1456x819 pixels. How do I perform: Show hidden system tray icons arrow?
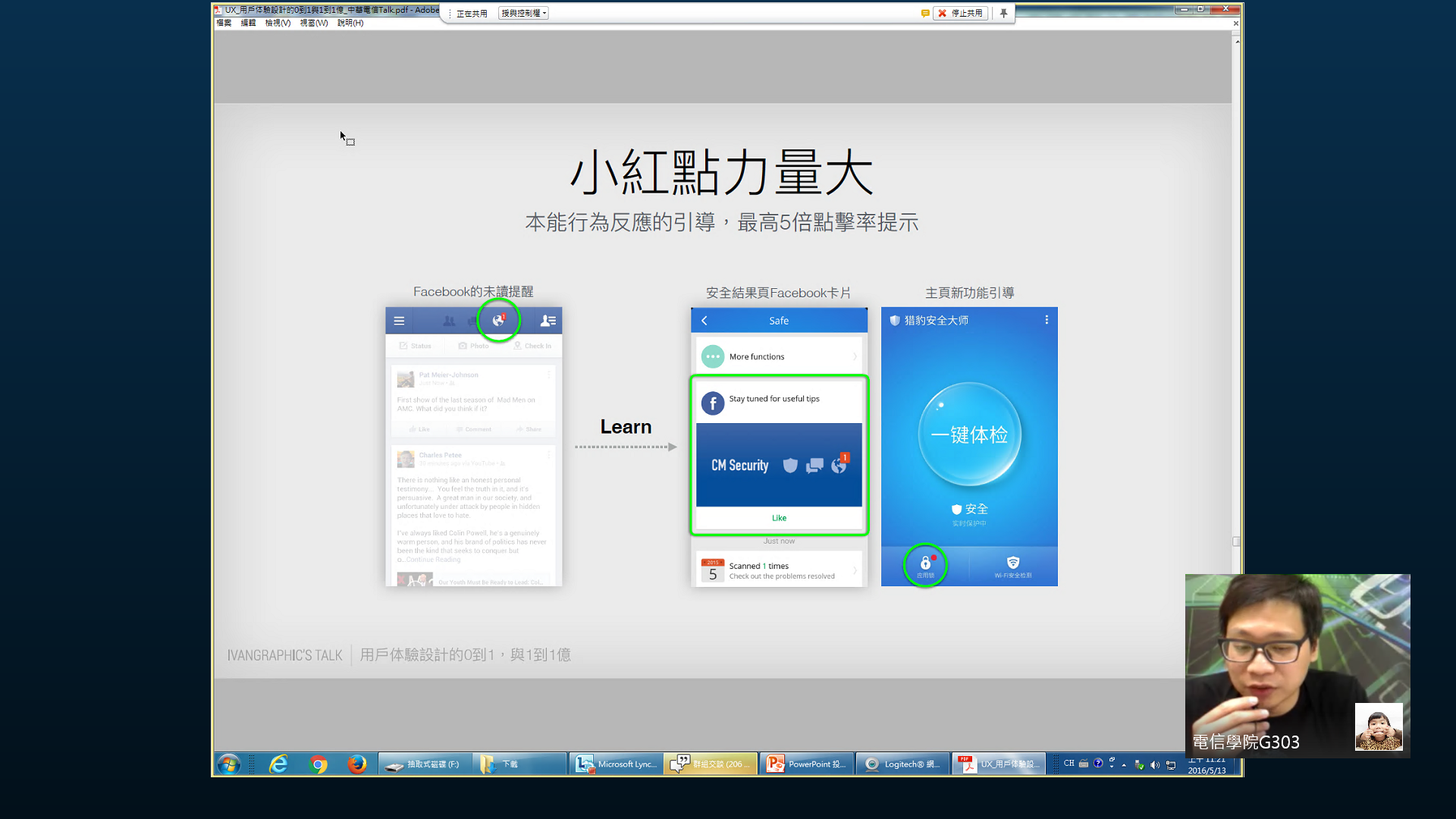pyautogui.click(x=1124, y=764)
